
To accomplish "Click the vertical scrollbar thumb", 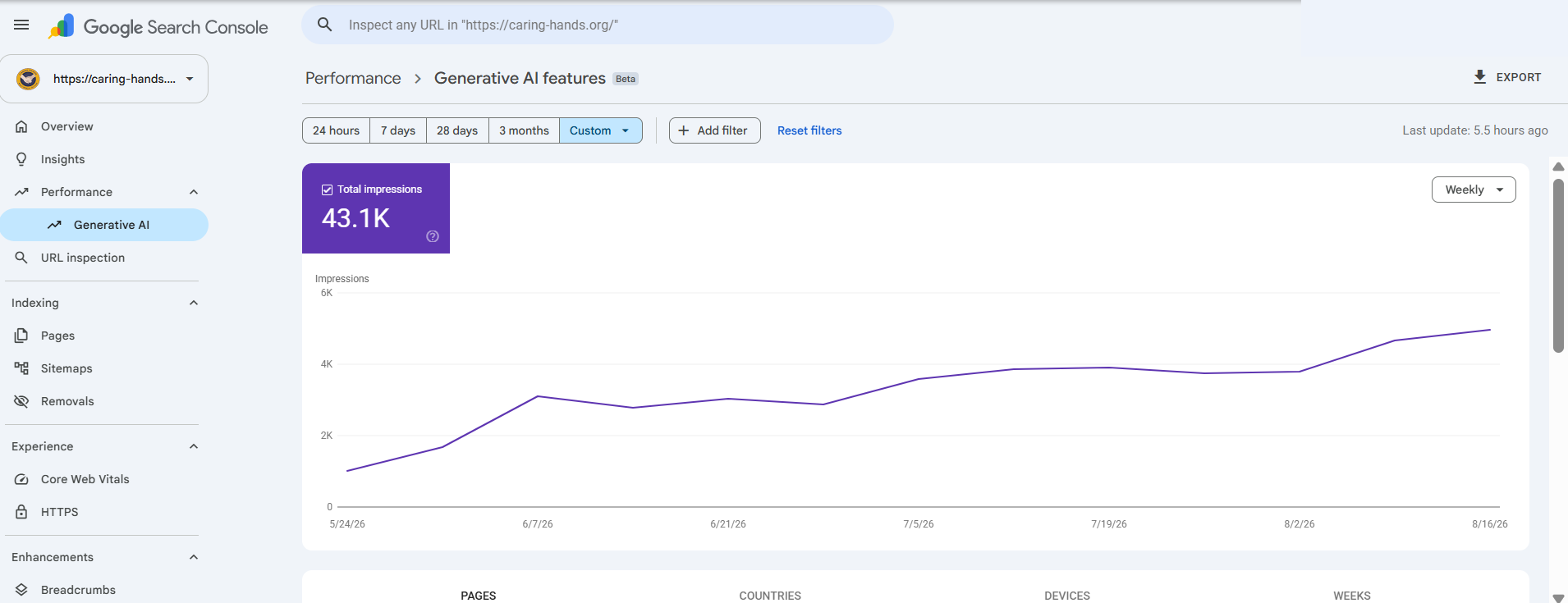I will [1558, 266].
